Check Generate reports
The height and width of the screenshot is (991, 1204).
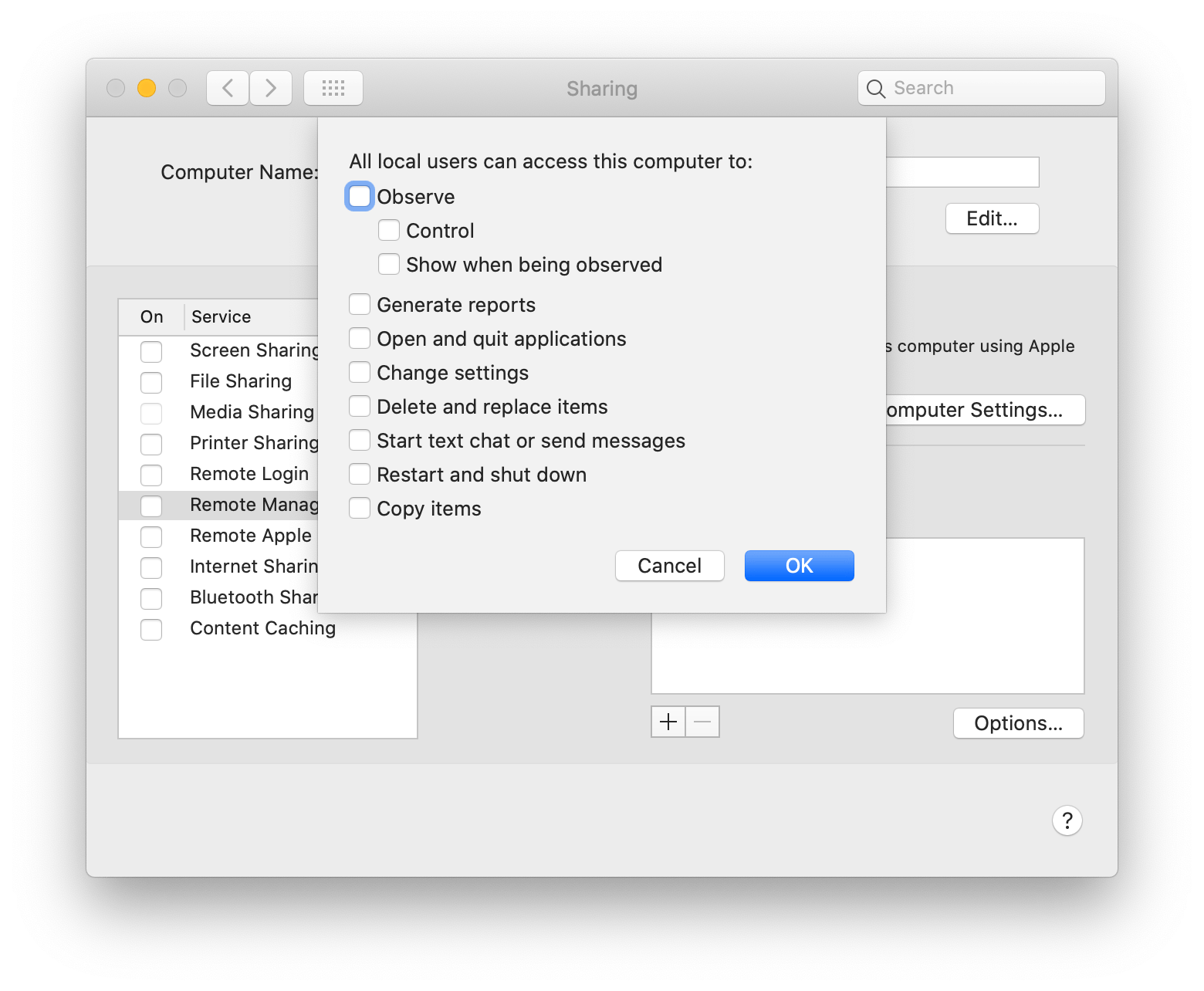point(360,304)
